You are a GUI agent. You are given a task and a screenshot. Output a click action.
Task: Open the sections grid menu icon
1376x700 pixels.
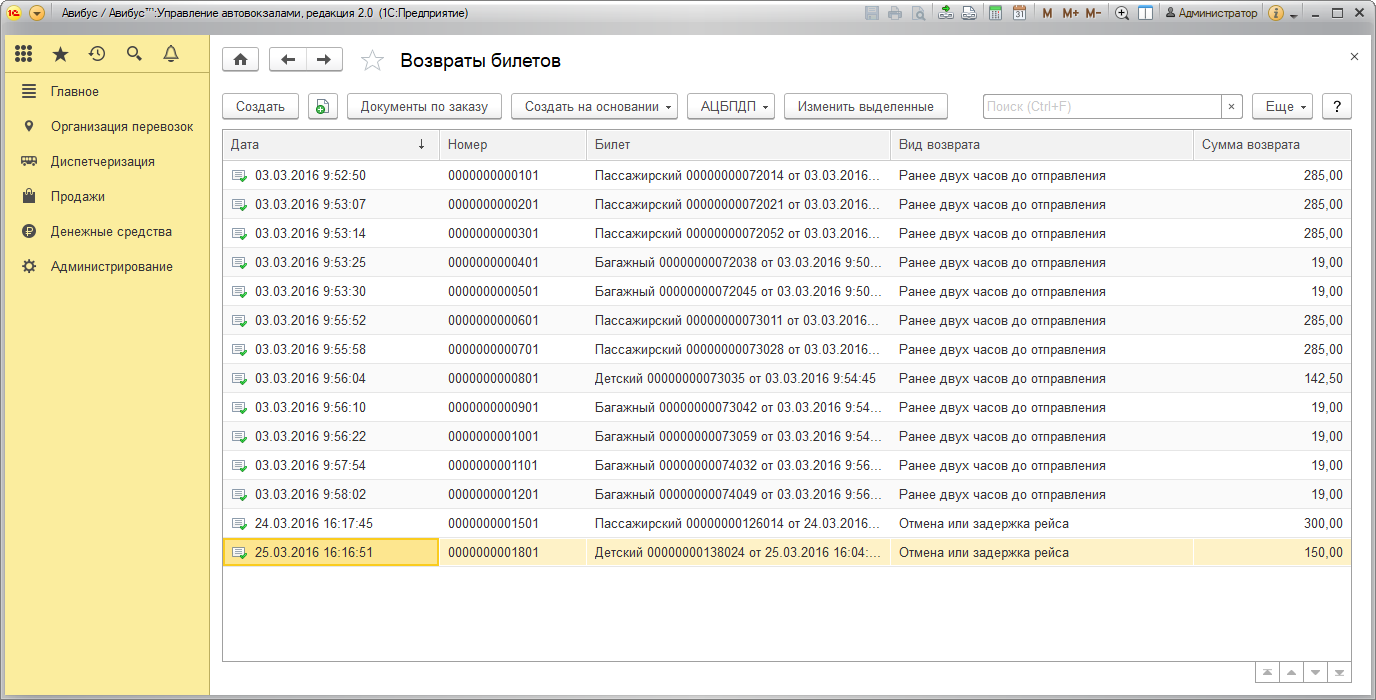[x=24, y=54]
